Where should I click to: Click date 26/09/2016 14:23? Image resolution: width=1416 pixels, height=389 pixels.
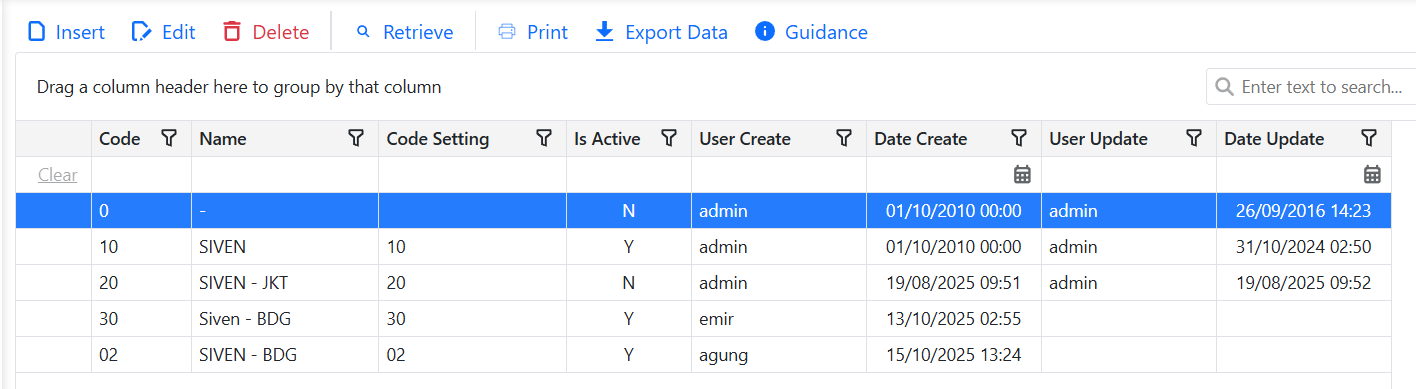[1304, 211]
